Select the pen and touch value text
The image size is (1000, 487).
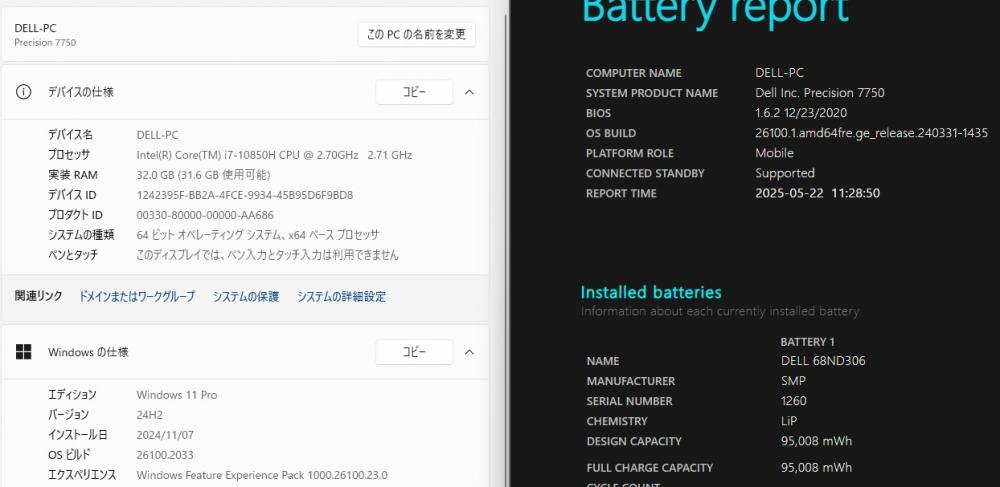(267, 255)
